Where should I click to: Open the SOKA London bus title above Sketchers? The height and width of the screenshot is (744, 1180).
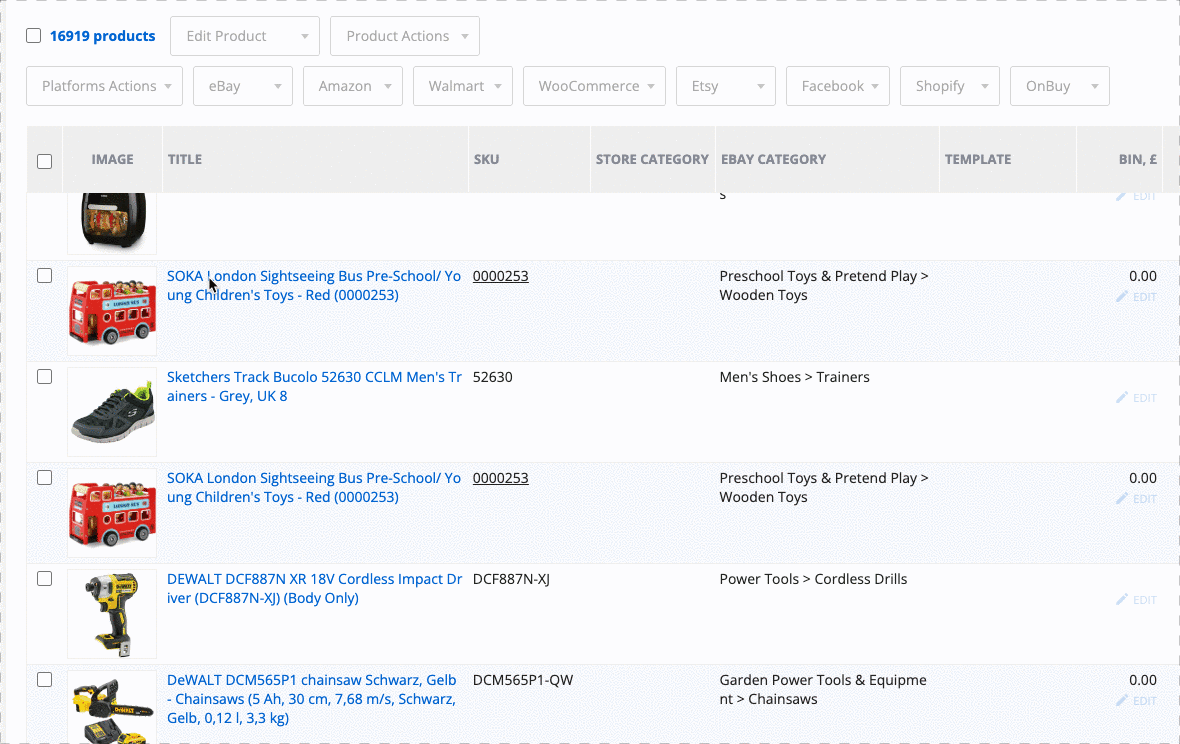tap(314, 285)
